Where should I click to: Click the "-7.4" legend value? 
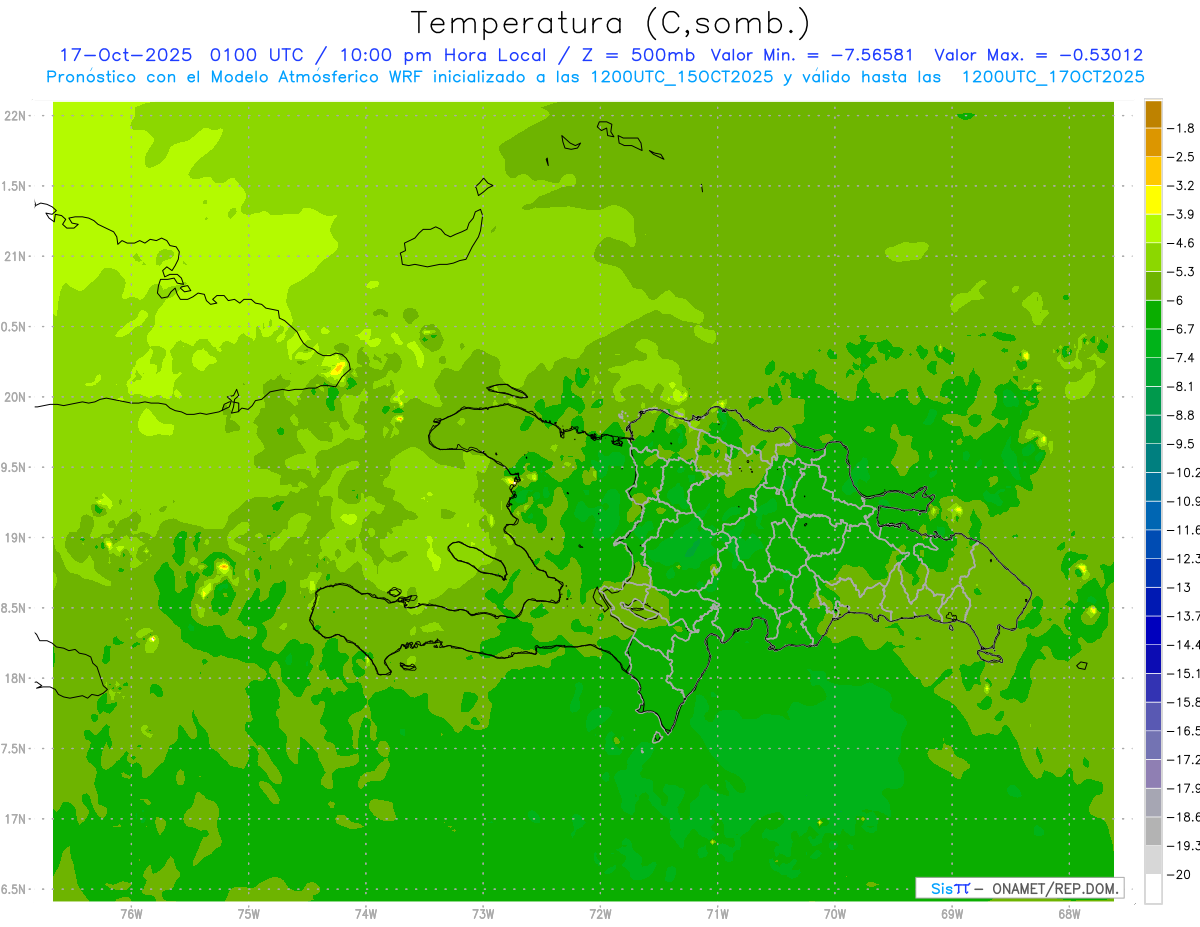tap(1183, 358)
